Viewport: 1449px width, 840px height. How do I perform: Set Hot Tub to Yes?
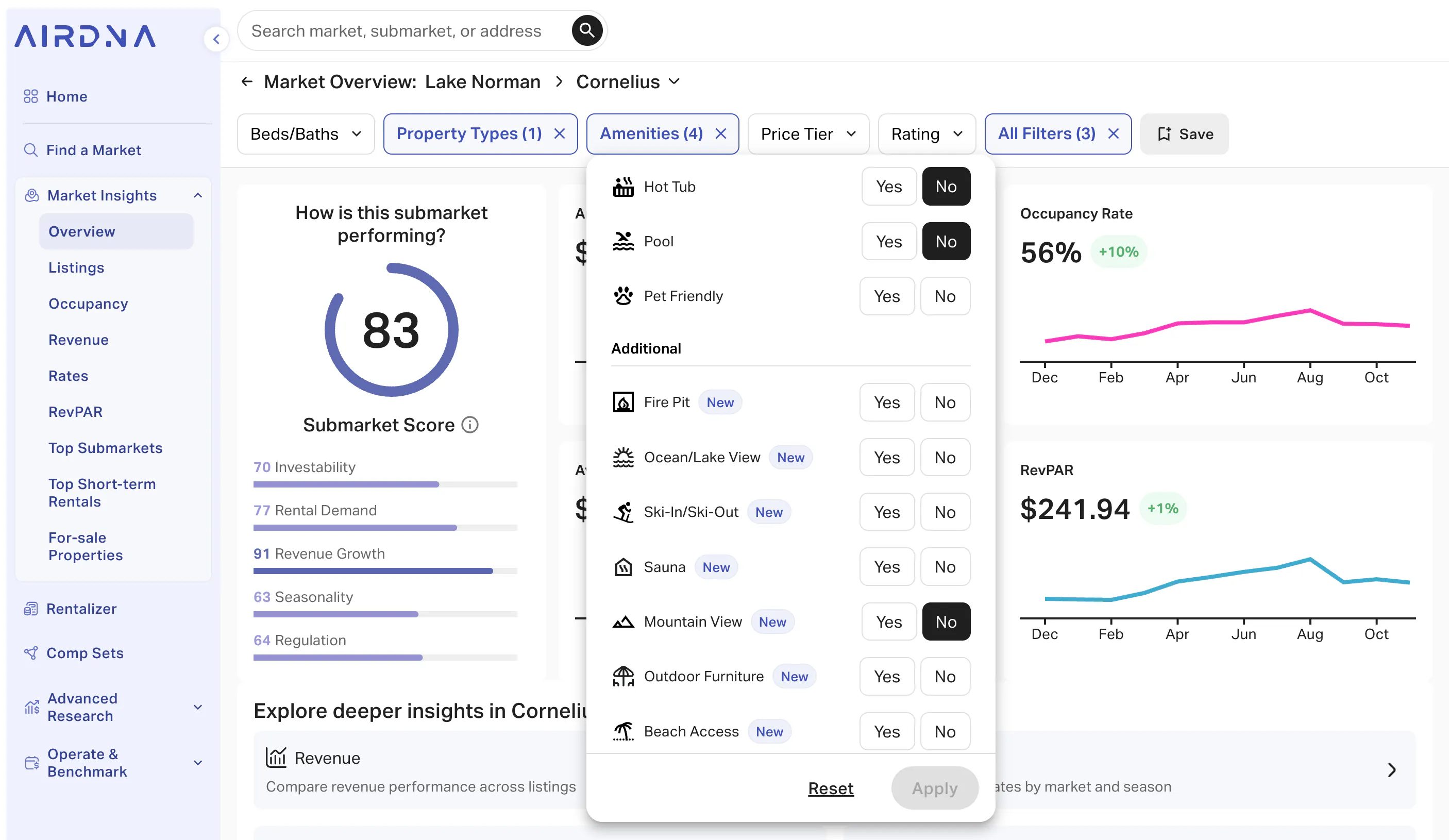point(889,187)
